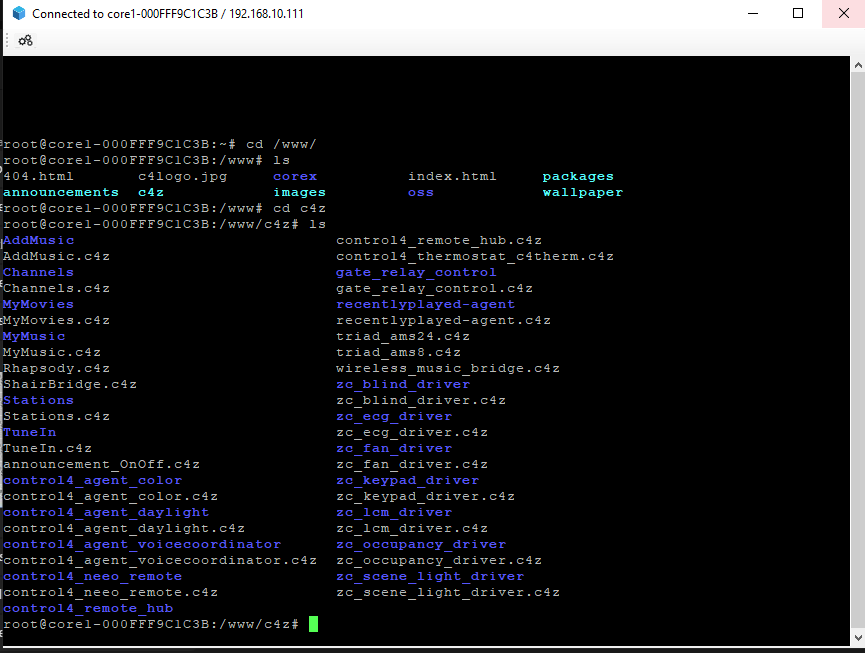The height and width of the screenshot is (653, 865).
Task: Click the 404.html file name
Action: (x=38, y=176)
